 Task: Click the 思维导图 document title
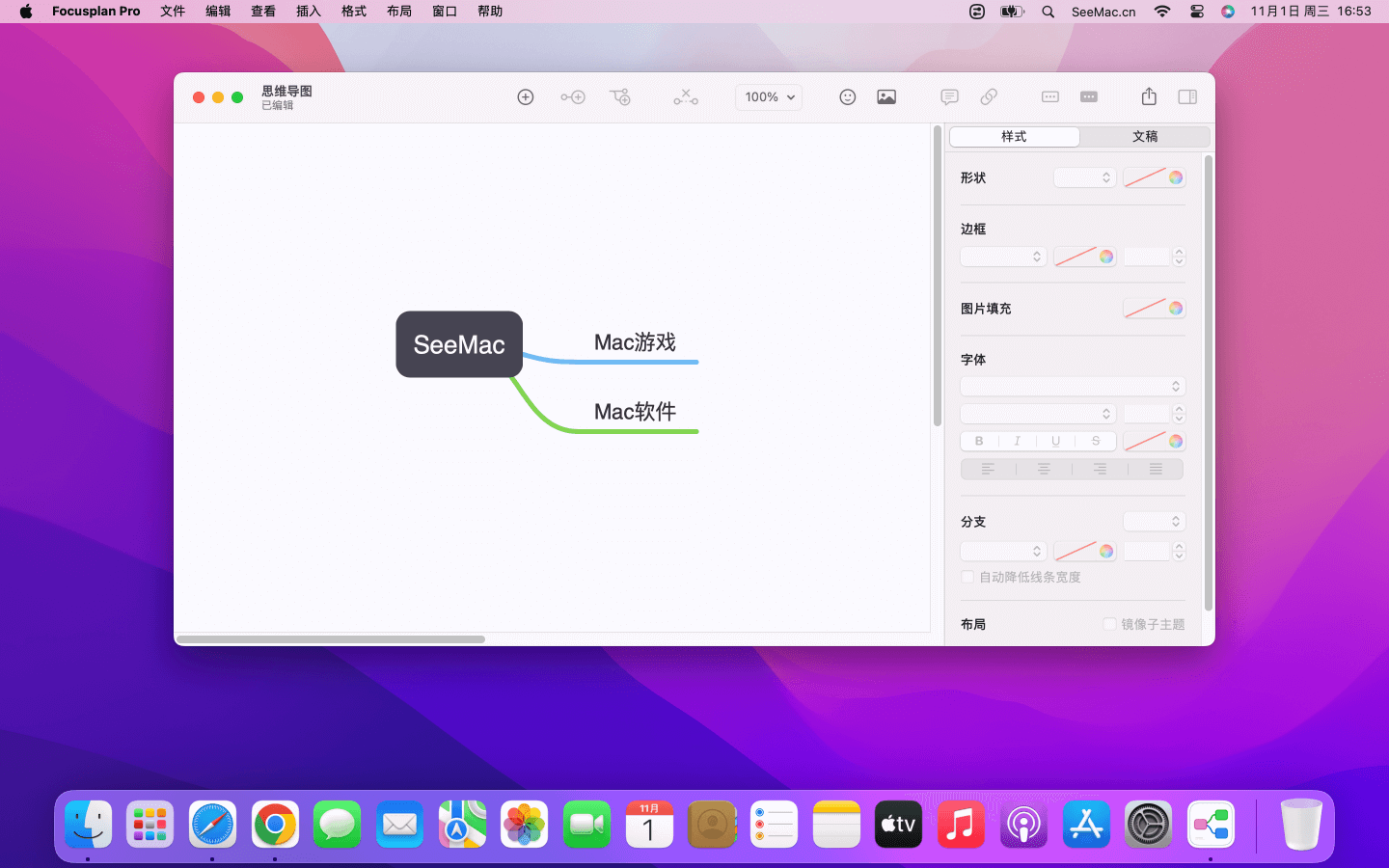[x=286, y=91]
